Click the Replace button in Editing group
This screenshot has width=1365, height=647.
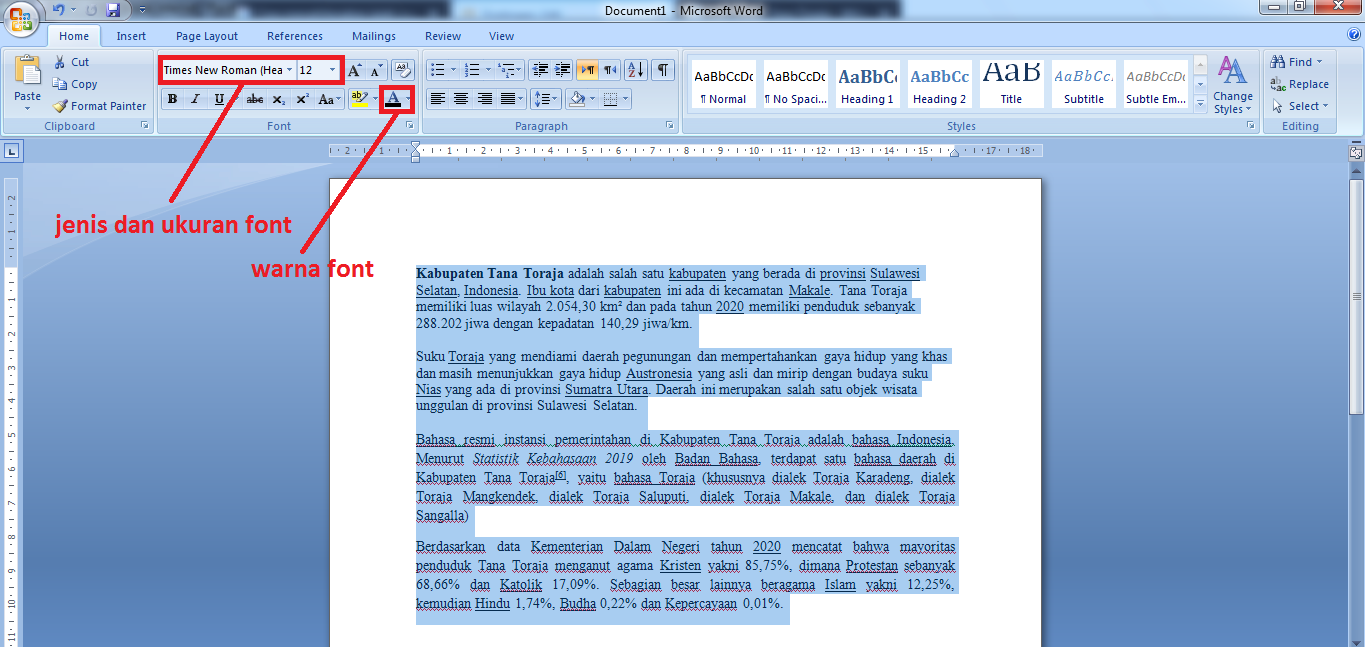(x=1299, y=84)
